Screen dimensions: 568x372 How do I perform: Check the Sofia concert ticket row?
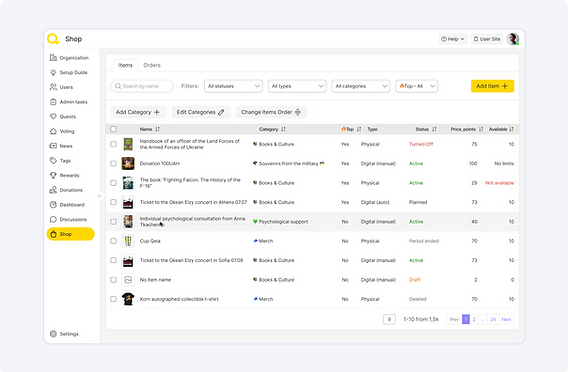coord(113,260)
